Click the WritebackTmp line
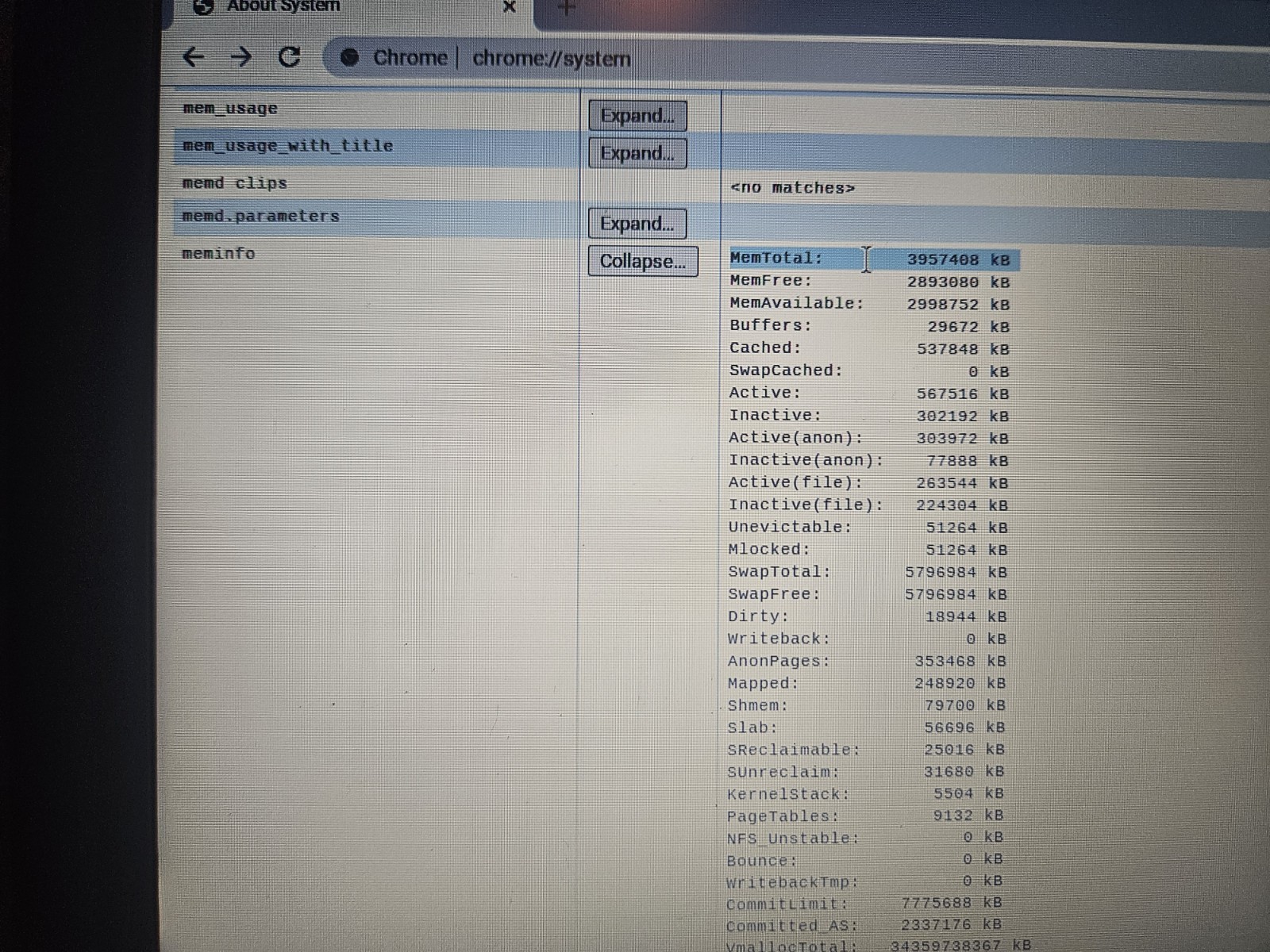The image size is (1270, 952). [x=864, y=882]
